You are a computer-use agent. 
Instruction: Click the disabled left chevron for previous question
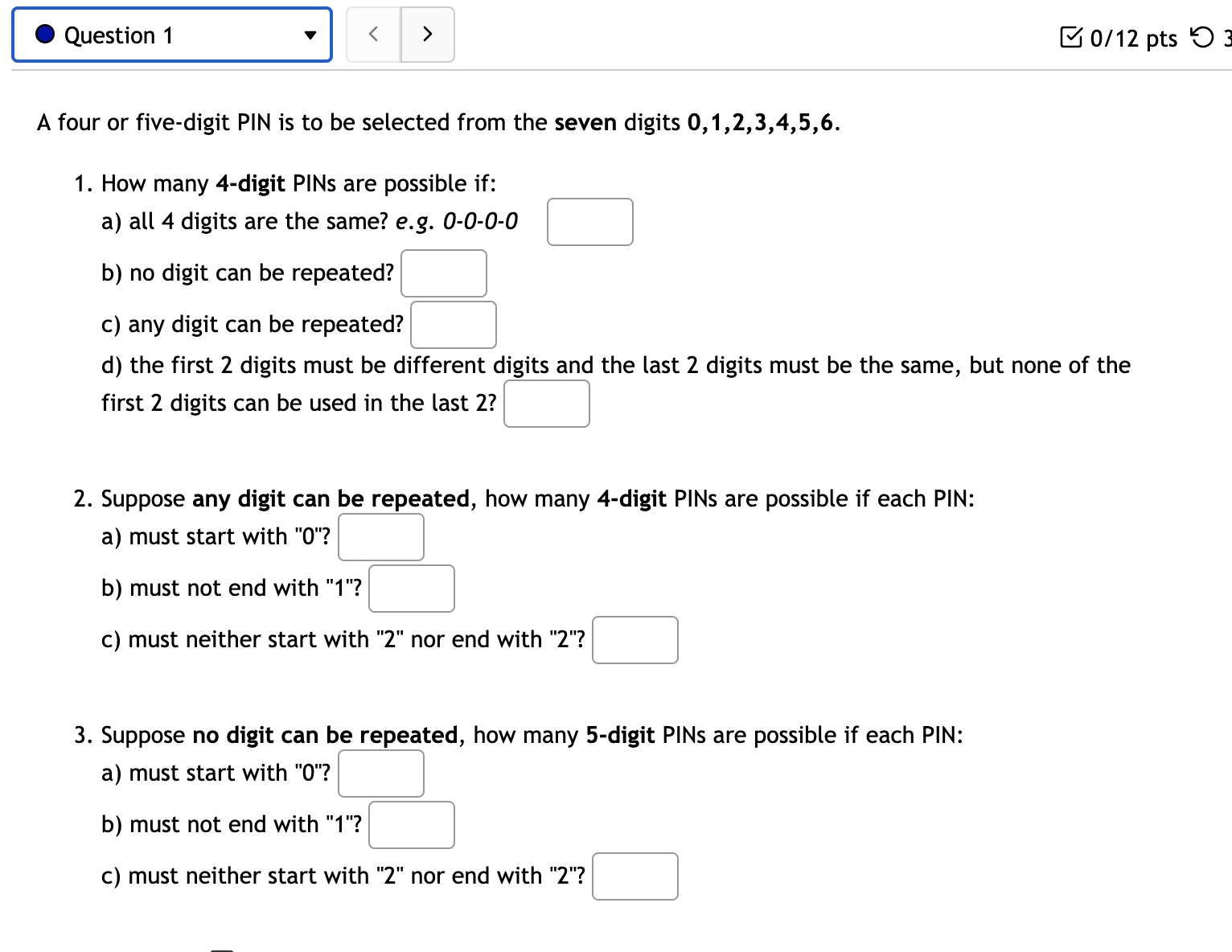tap(373, 35)
